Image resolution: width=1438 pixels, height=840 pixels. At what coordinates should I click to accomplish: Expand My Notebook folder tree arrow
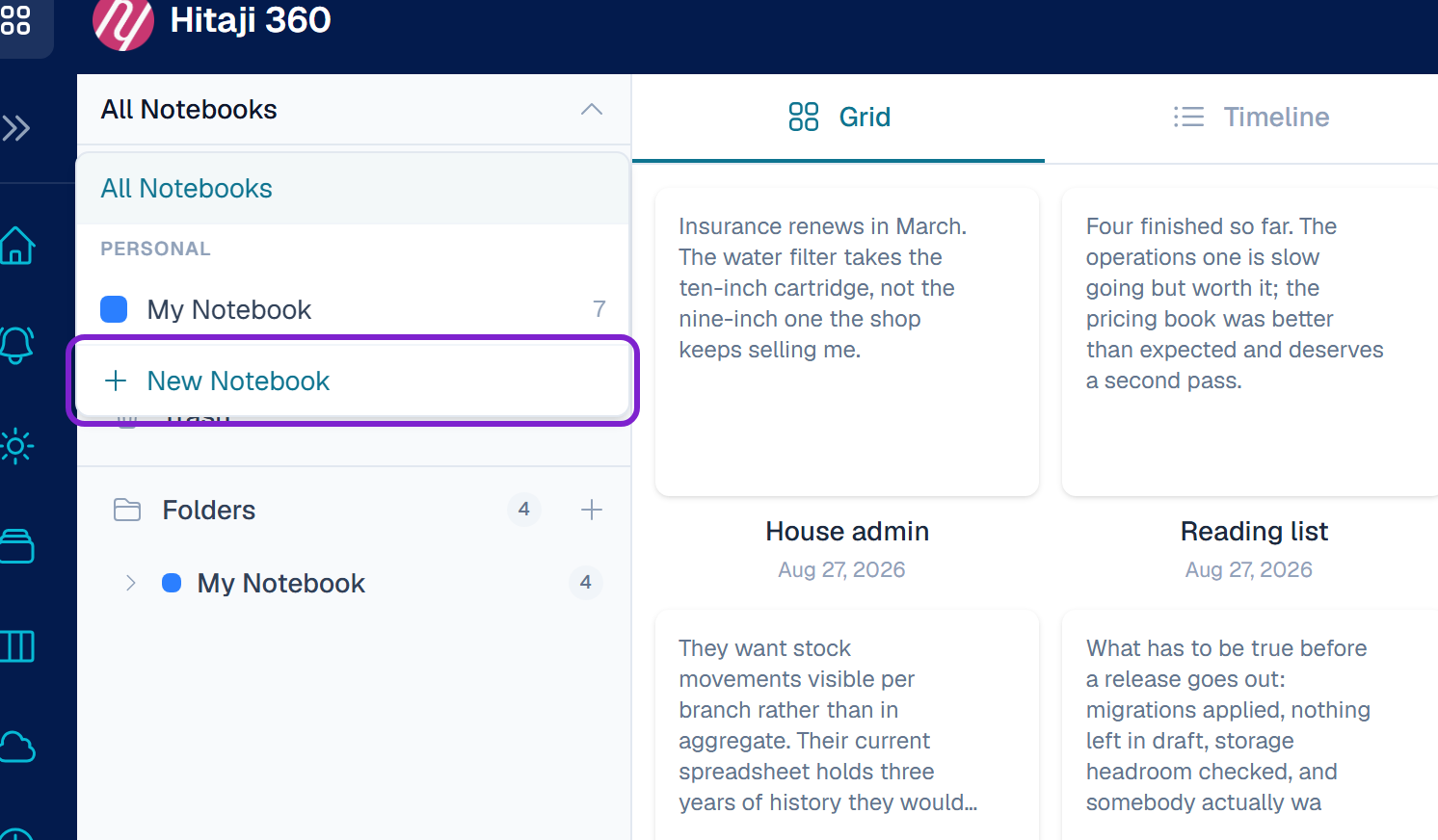131,583
